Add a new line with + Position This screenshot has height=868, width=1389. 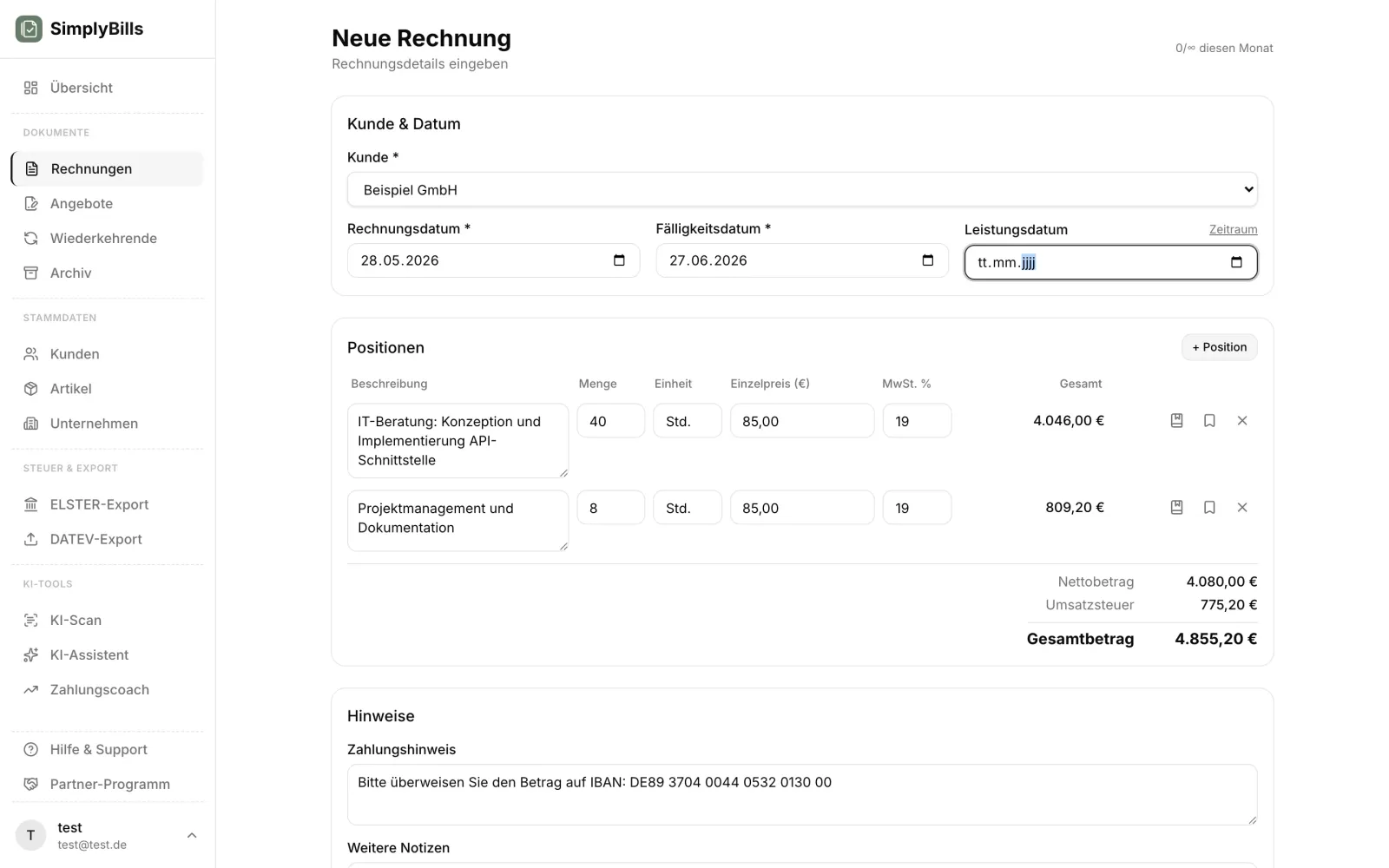(1219, 347)
